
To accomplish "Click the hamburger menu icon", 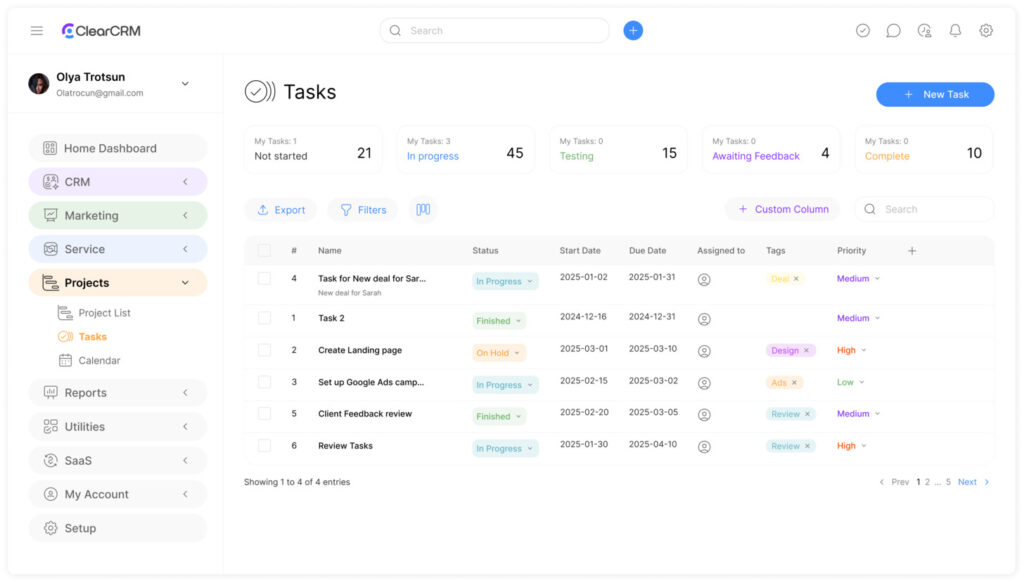I will pyautogui.click(x=37, y=31).
